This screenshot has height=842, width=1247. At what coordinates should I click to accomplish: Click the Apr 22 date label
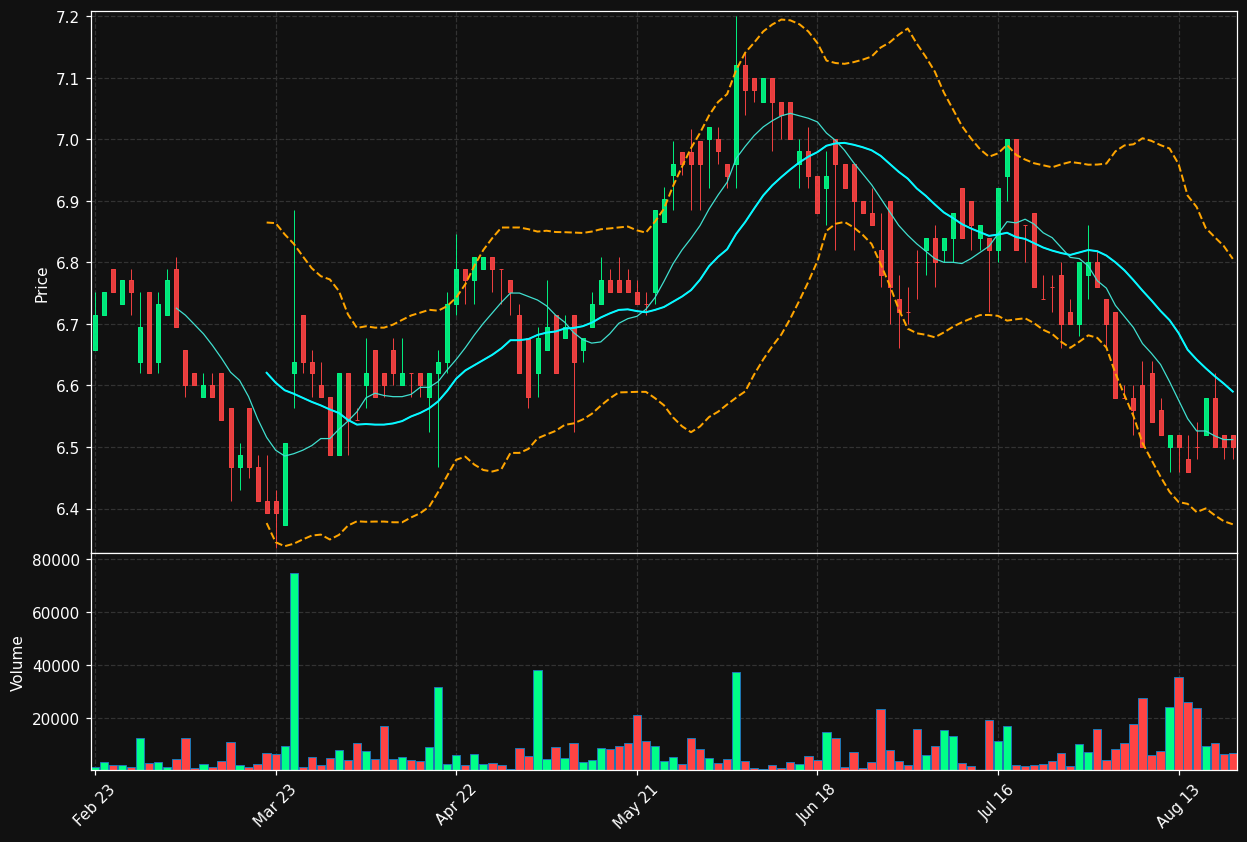click(x=455, y=805)
